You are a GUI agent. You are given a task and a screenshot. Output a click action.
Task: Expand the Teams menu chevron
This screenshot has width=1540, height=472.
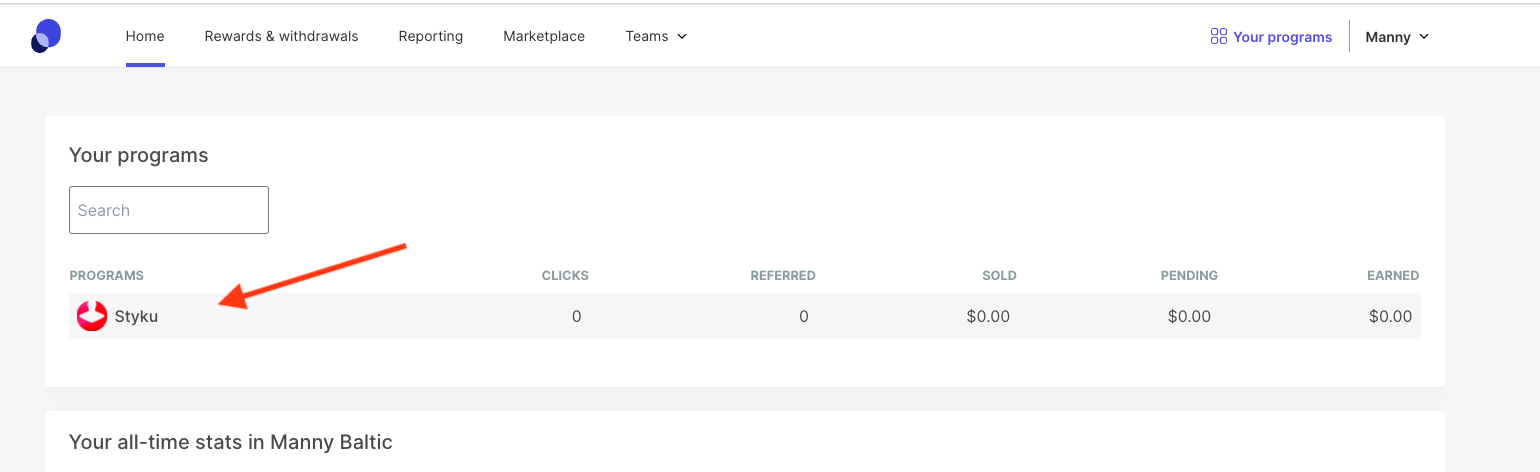tap(682, 37)
